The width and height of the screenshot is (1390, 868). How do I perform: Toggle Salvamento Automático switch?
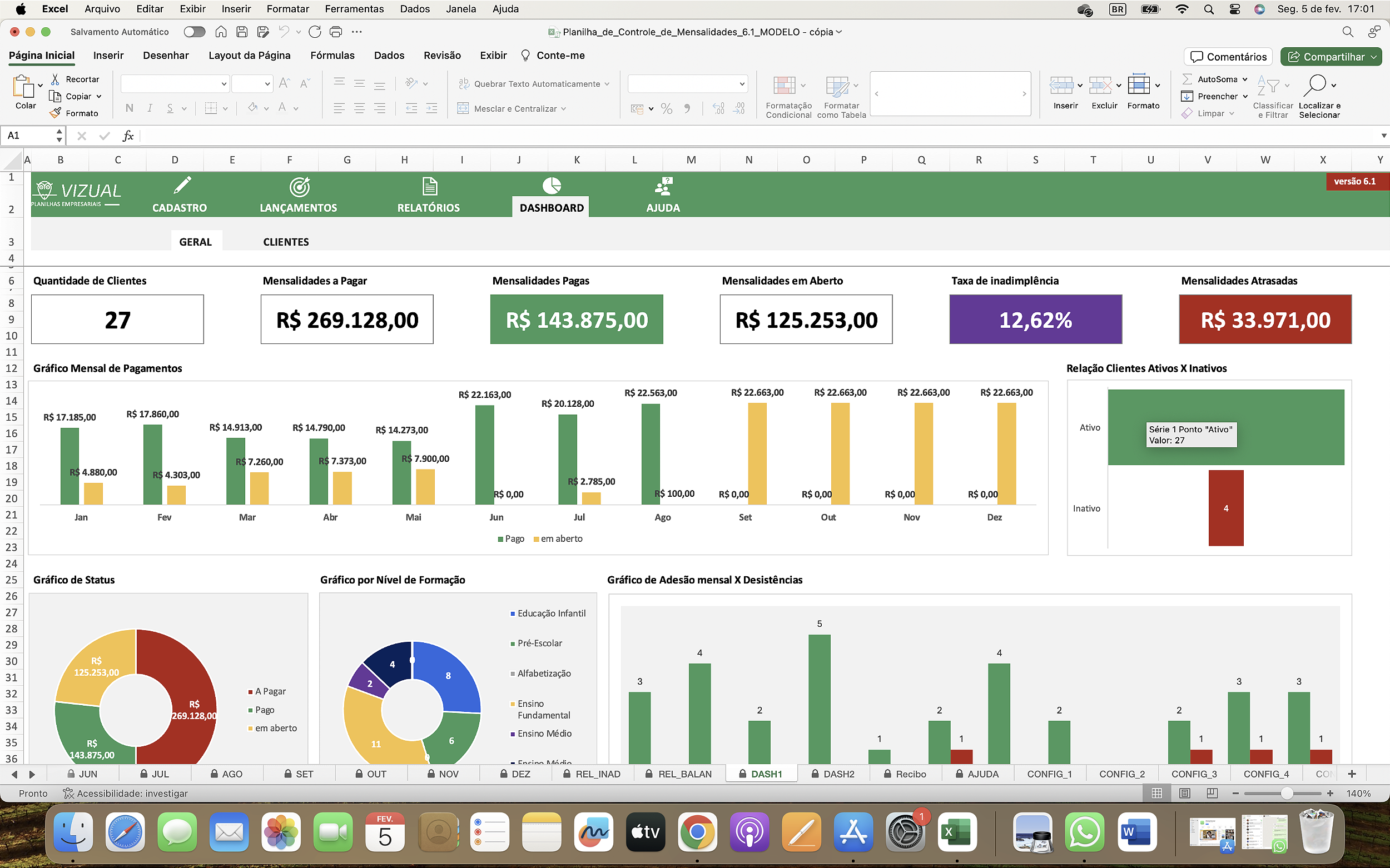coord(194,32)
